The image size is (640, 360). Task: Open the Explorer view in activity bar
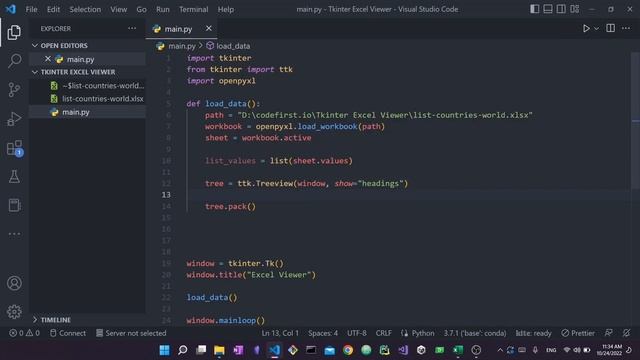coord(14,32)
